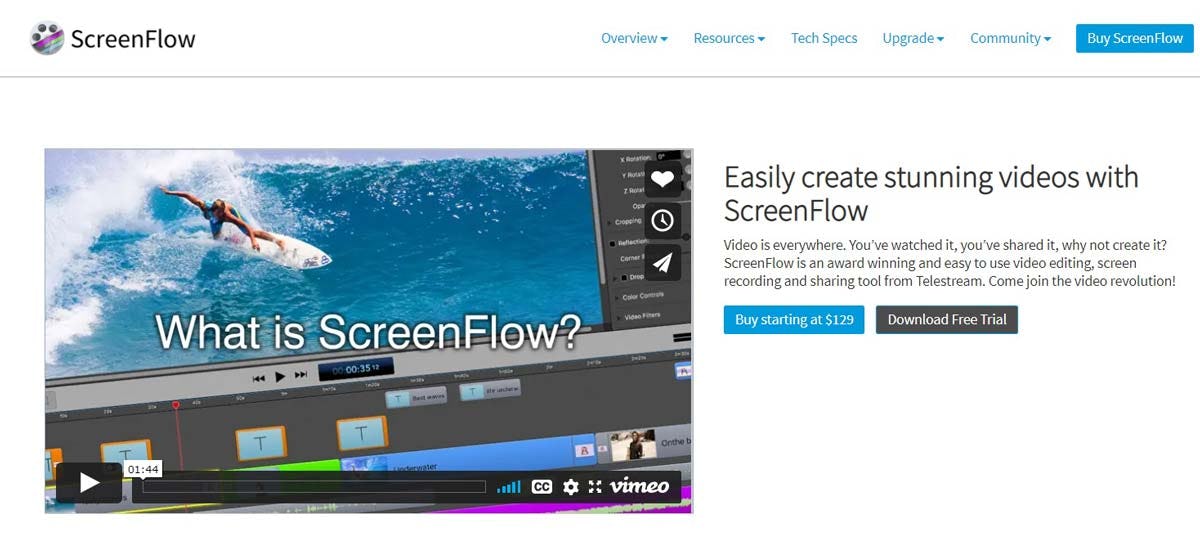Viewport: 1200px width, 548px height.
Task: Open the Resources dropdown menu
Action: coord(729,38)
